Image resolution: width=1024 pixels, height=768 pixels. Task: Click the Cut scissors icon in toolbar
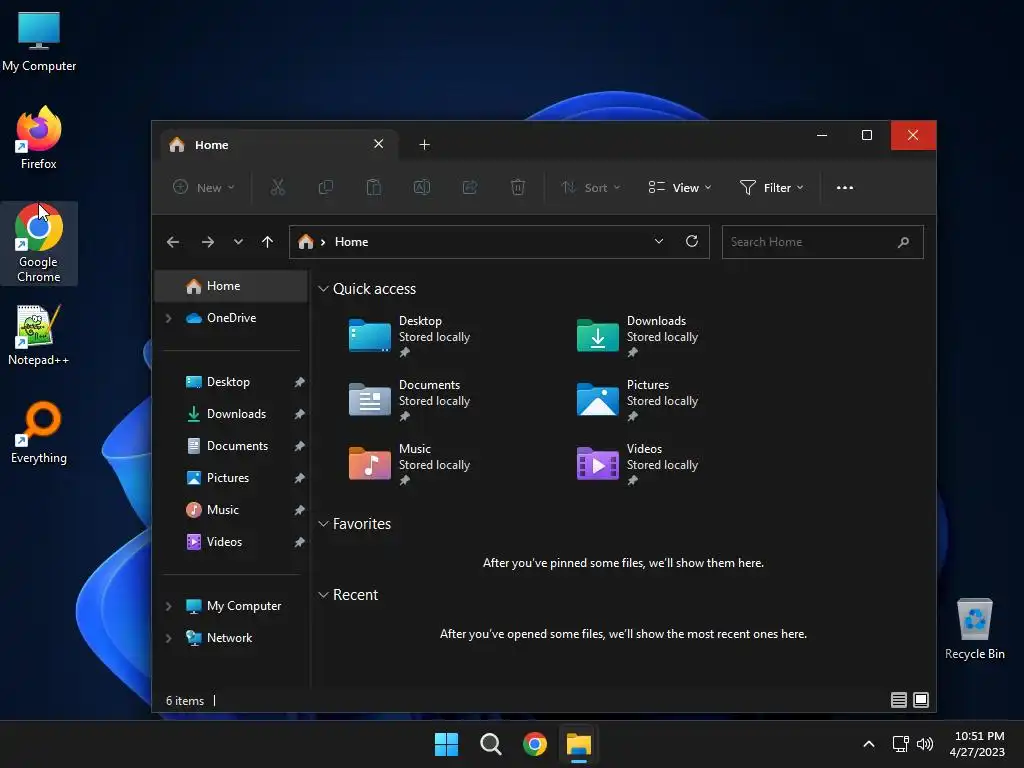tap(278, 187)
